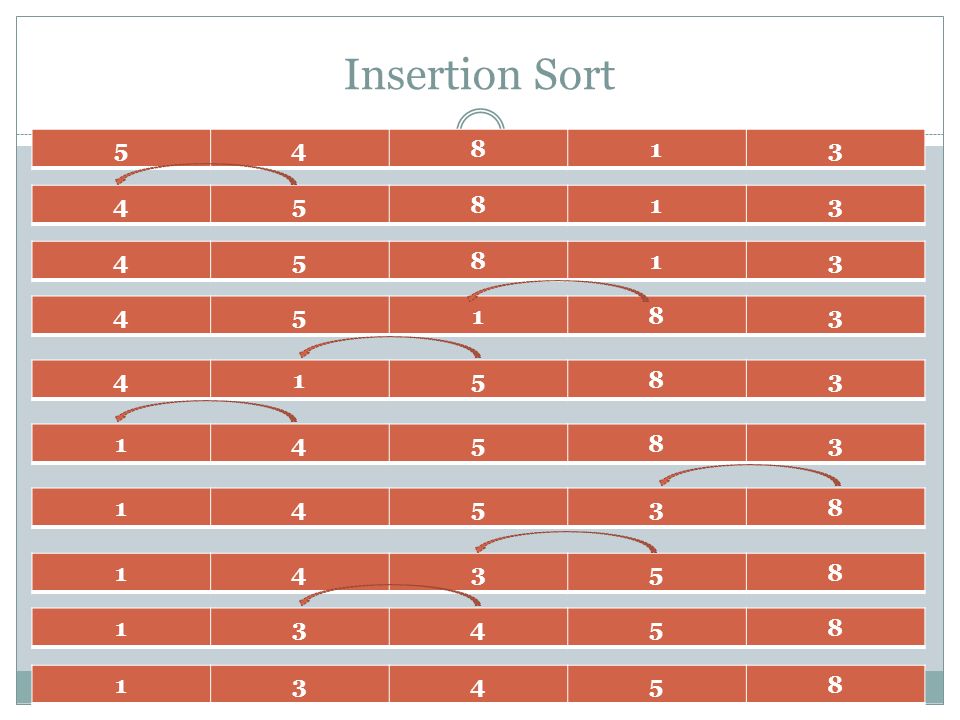Click cell 8 in the 4 5 1 8 3 row
Screen dimensions: 960x720
pyautogui.click(x=656, y=315)
